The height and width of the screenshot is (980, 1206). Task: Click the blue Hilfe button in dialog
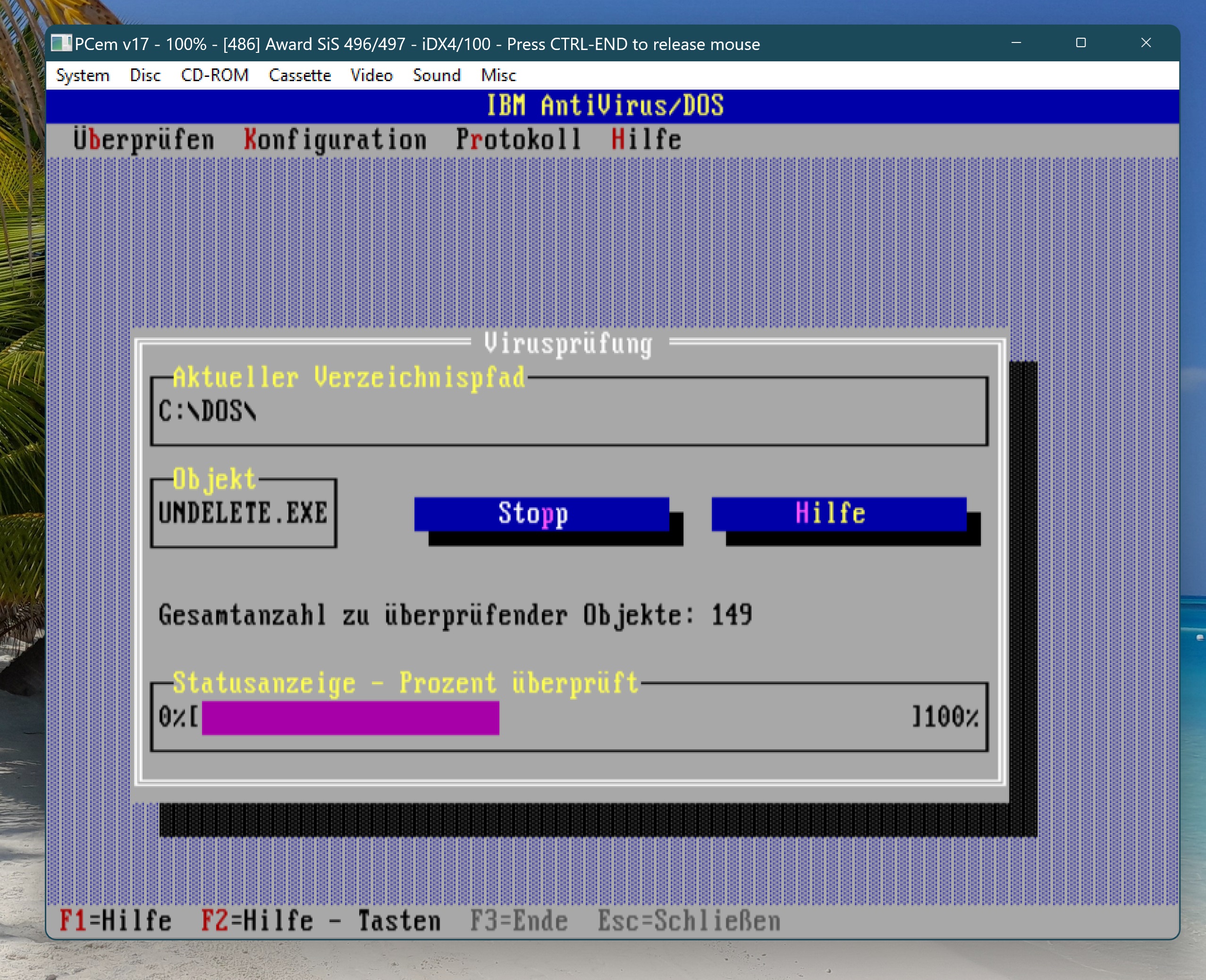tap(839, 514)
